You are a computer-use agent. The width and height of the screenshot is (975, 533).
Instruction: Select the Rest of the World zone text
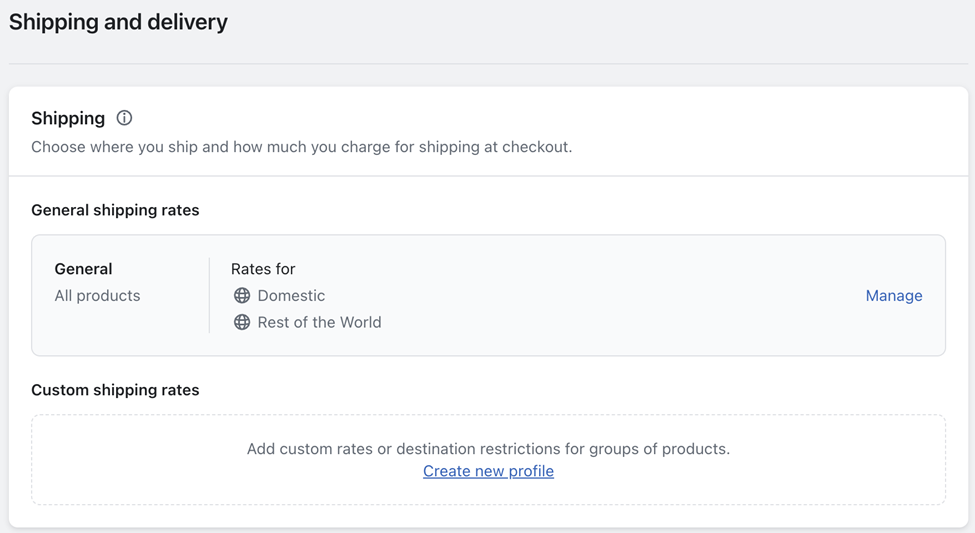(319, 322)
